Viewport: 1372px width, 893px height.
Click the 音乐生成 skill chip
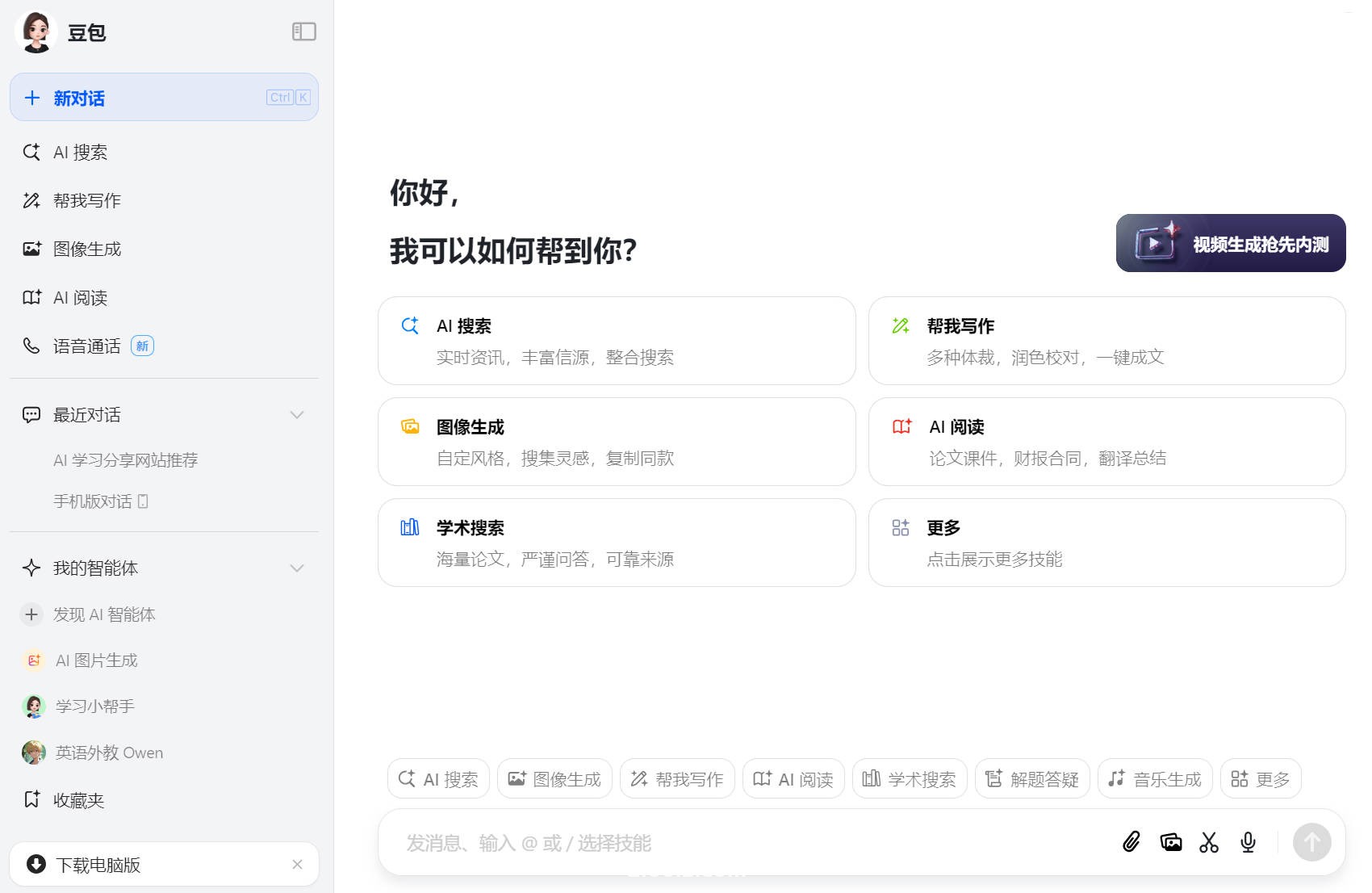(1155, 778)
